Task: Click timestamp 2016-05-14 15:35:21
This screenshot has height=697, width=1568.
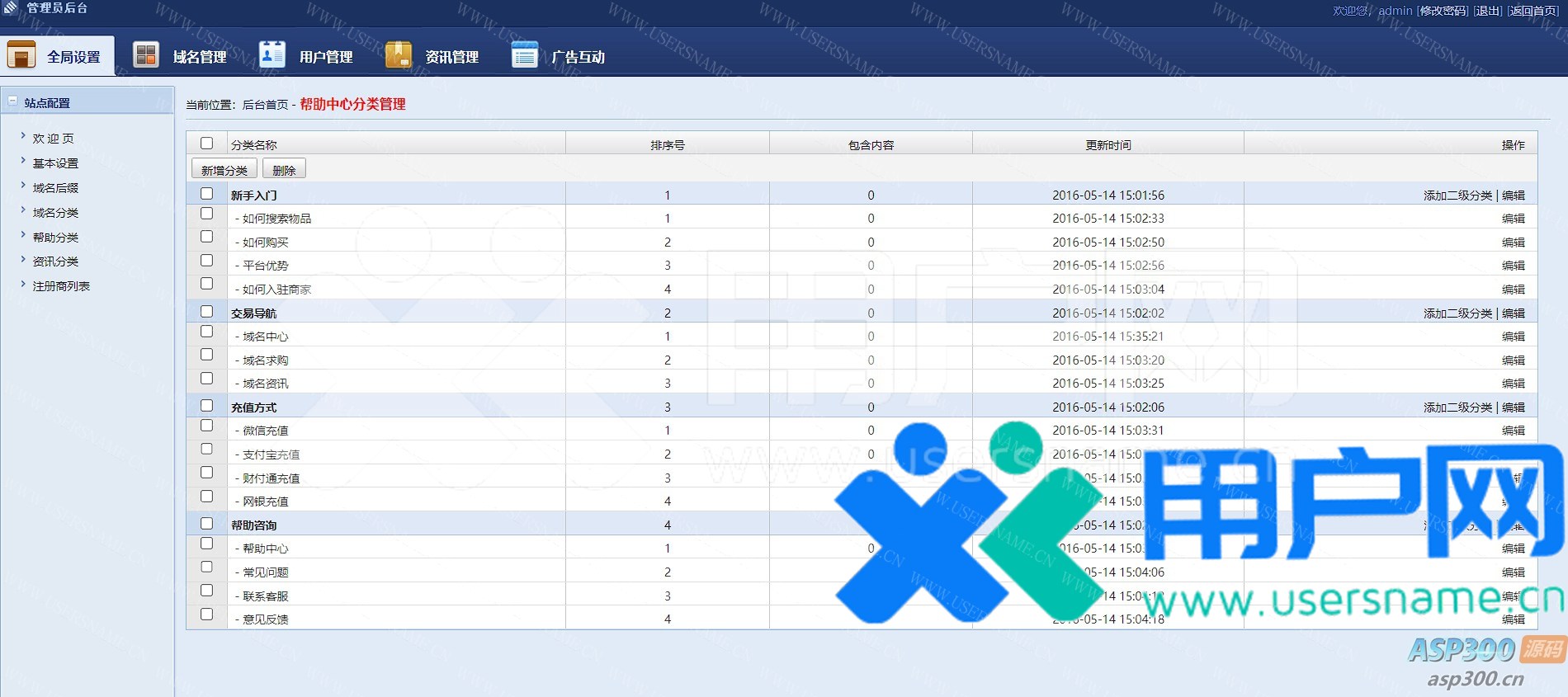Action: click(1108, 337)
